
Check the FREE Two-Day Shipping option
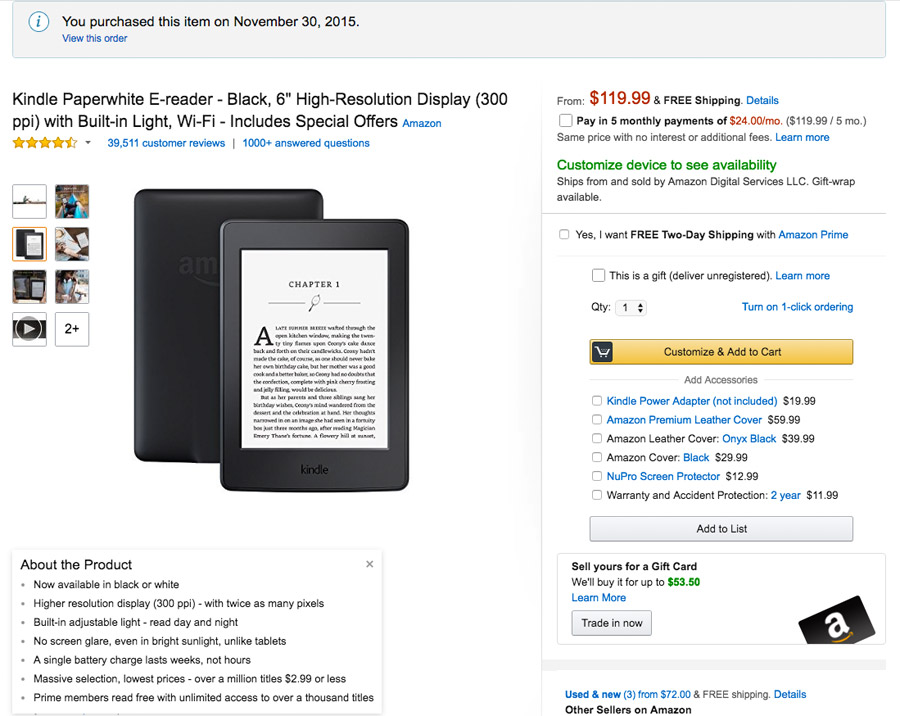(566, 235)
